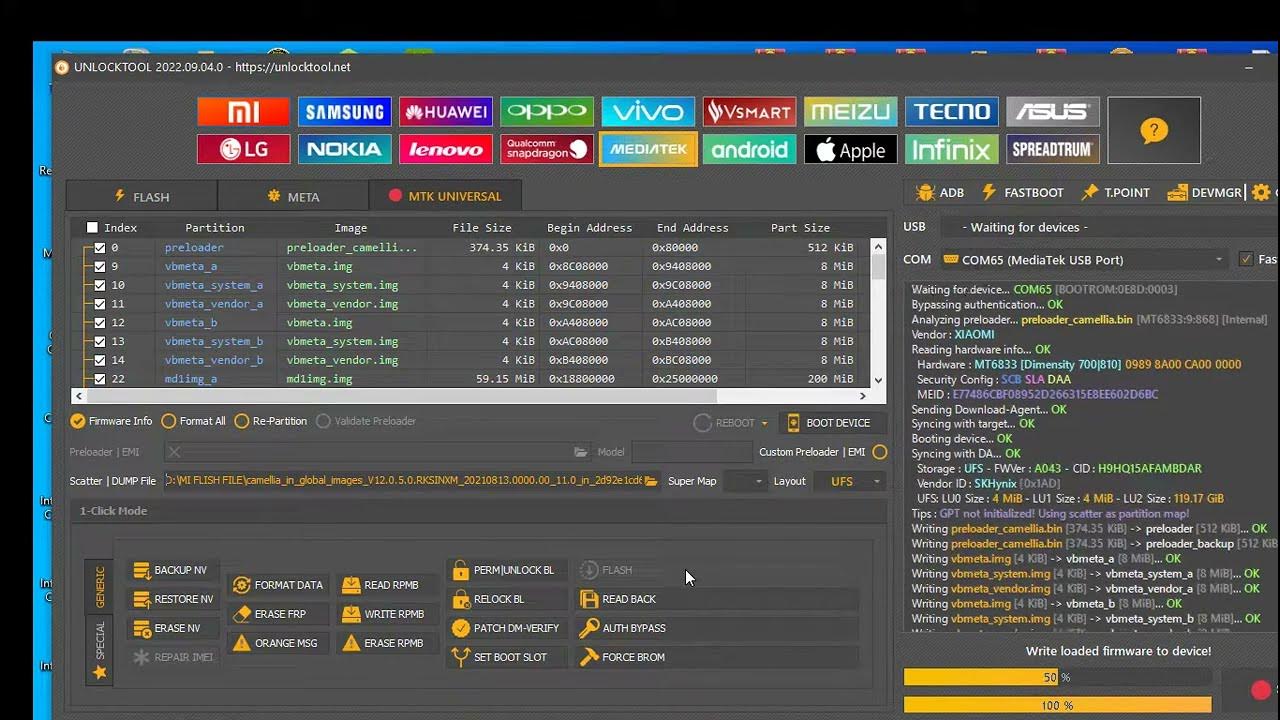Select the GENERIC vertical side tab
The height and width of the screenshot is (720, 1280).
click(x=99, y=585)
